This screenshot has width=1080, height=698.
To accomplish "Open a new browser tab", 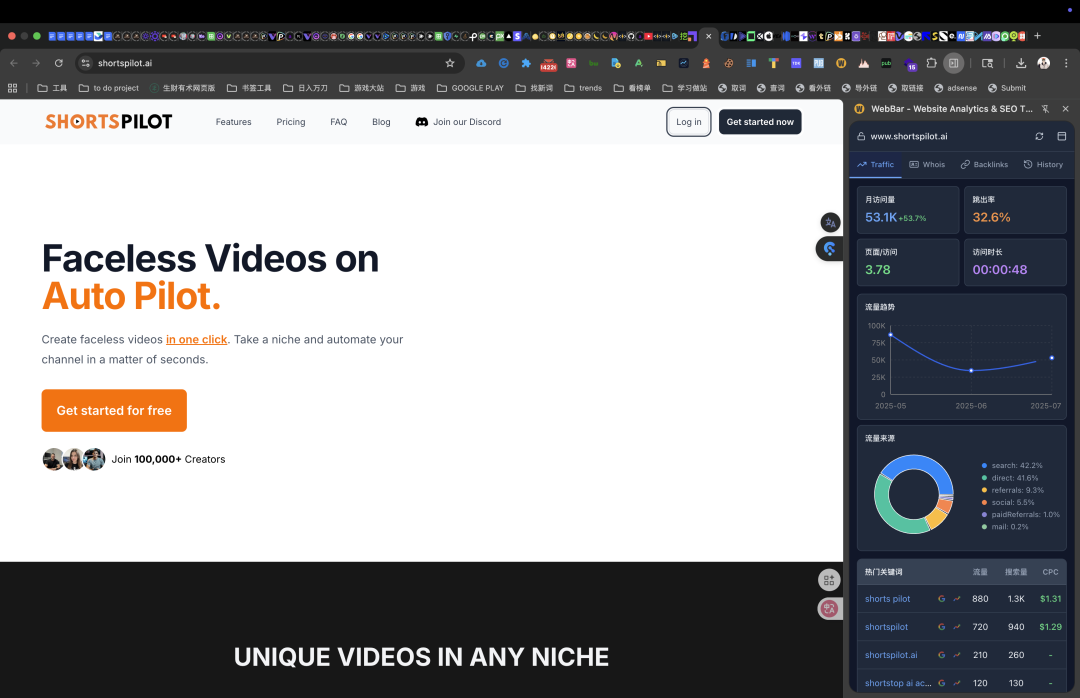I will pos(1037,36).
